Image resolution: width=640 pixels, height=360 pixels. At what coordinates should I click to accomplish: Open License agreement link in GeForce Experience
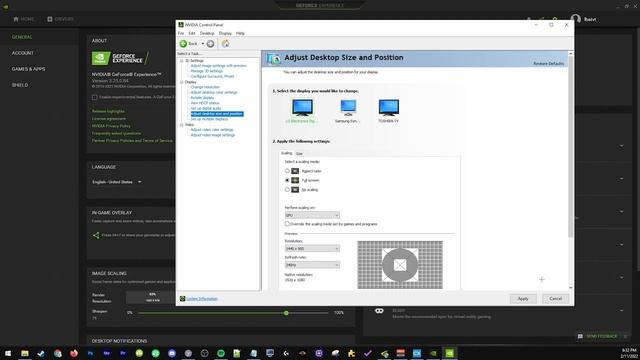(x=109, y=118)
